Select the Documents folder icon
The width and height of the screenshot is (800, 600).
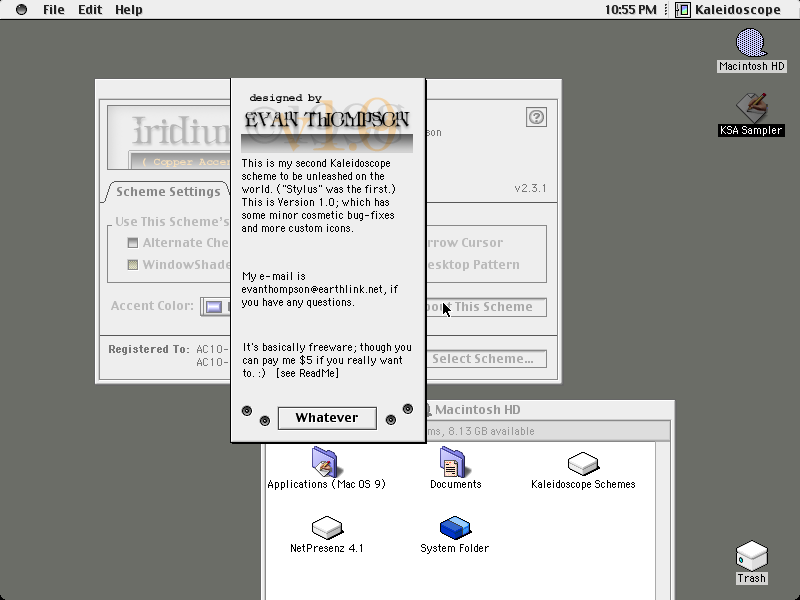pyautogui.click(x=454, y=462)
